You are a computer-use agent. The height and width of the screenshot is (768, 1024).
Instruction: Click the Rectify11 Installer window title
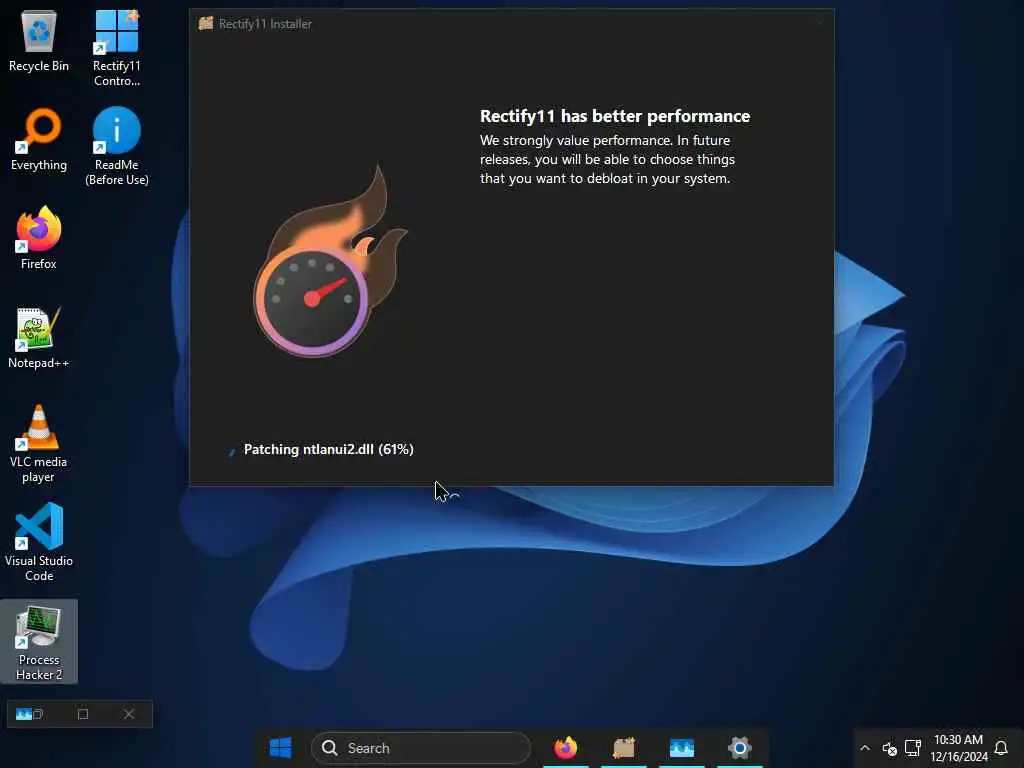click(x=265, y=24)
